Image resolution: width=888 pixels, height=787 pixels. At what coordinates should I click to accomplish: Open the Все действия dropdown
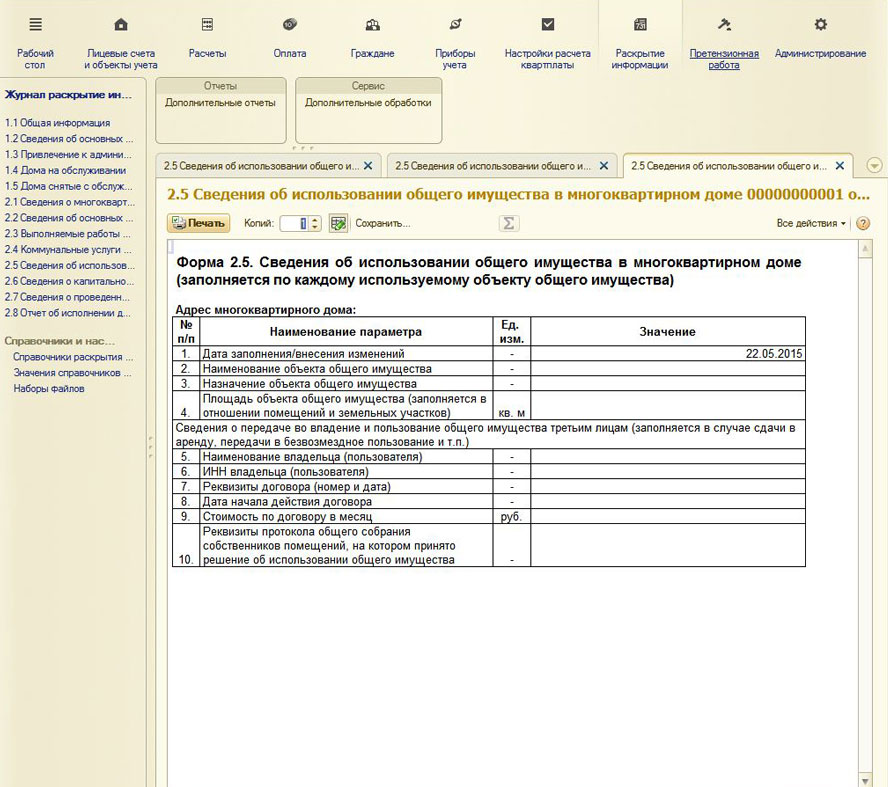[811, 223]
